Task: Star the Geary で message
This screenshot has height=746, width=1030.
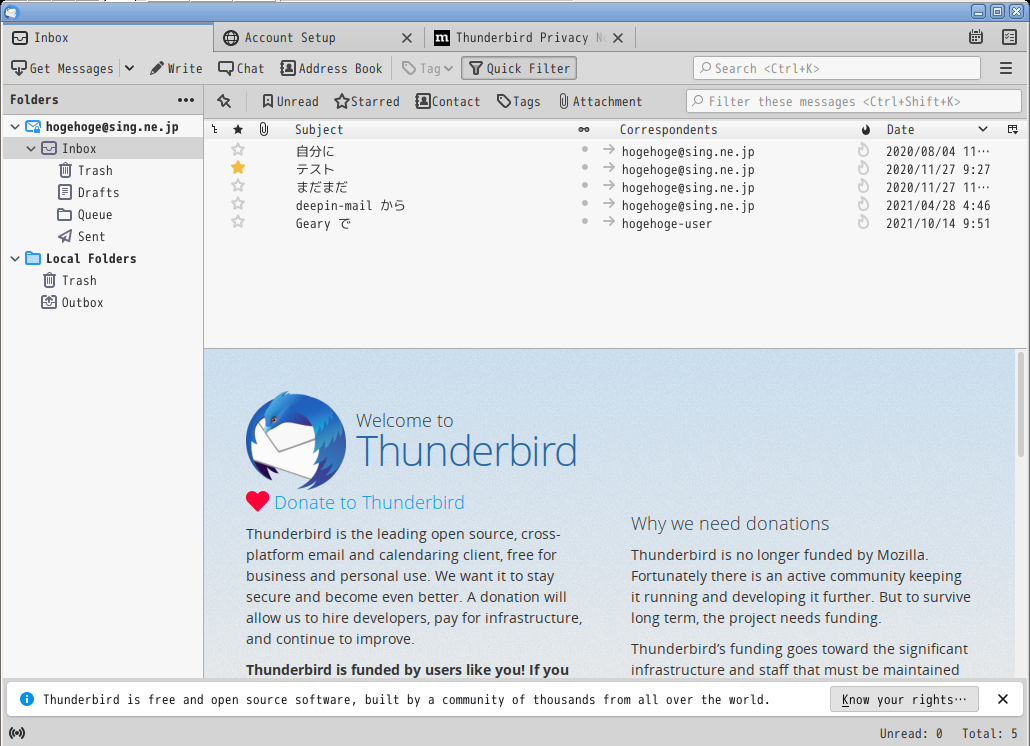Action: (238, 222)
